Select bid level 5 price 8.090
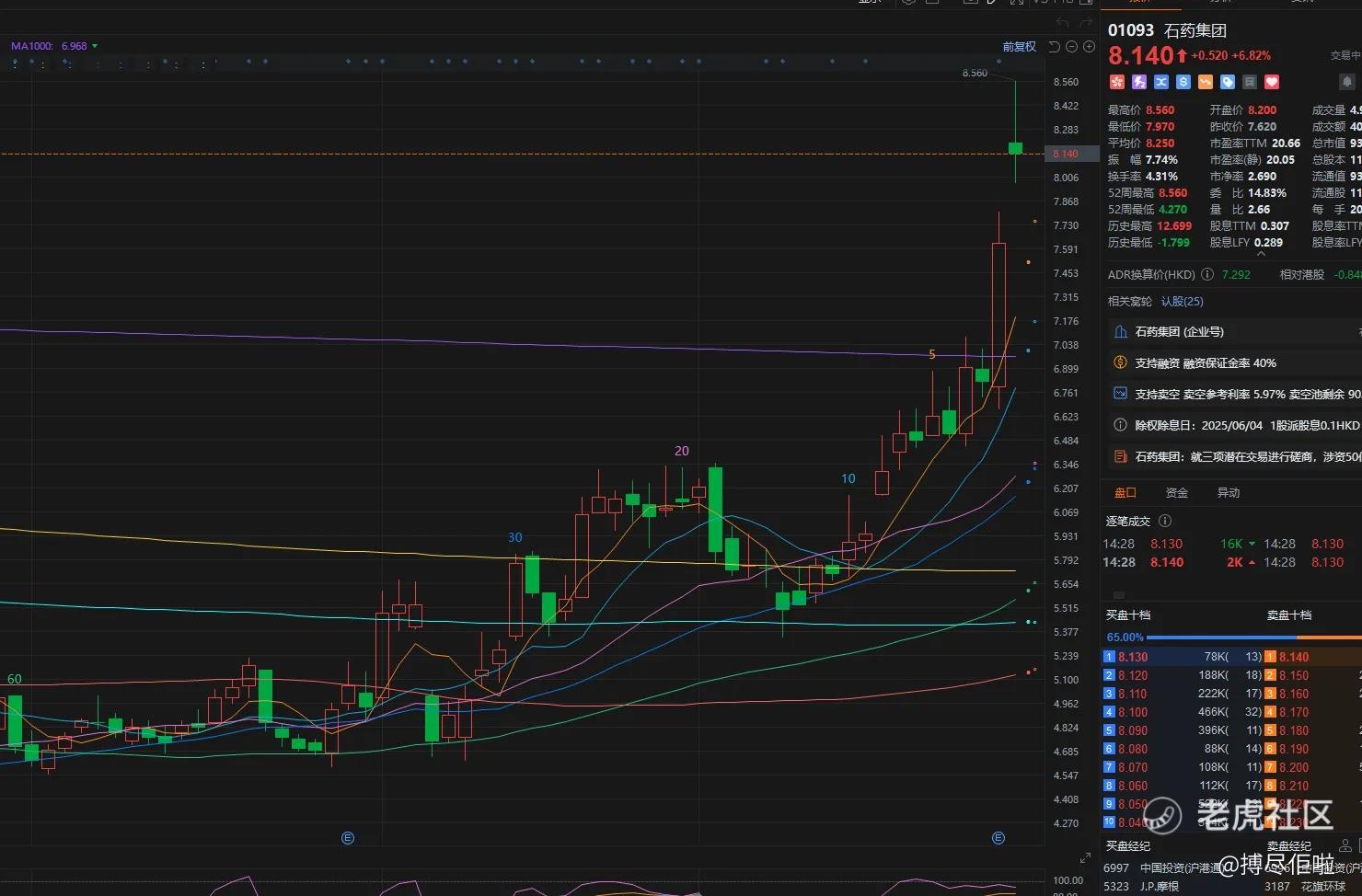The width and height of the screenshot is (1362, 896). (x=1133, y=730)
